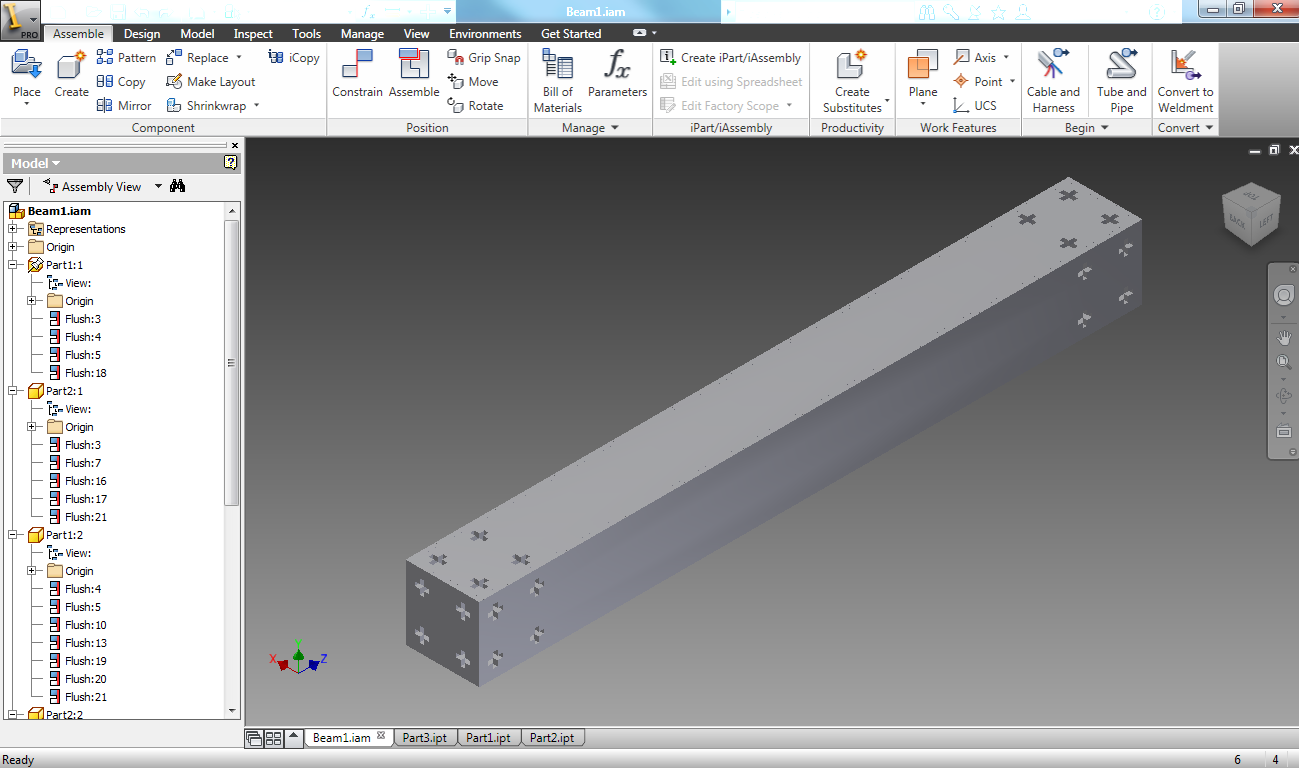Start the Cable and Harness environment

point(1053,81)
